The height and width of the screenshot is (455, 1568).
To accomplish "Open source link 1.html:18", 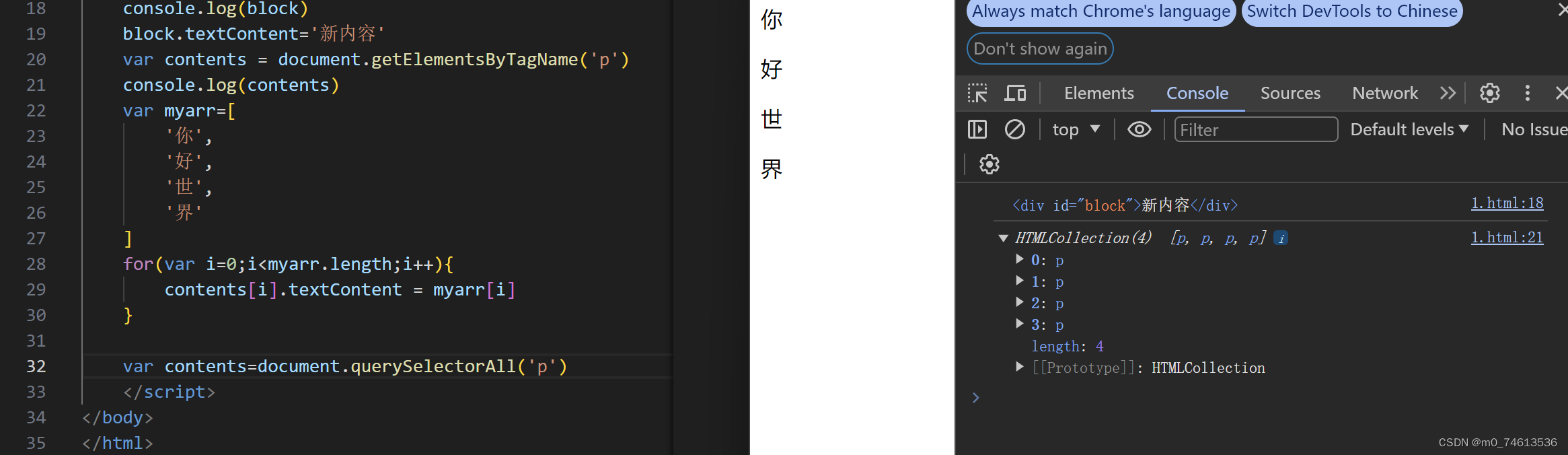I will [x=1507, y=203].
